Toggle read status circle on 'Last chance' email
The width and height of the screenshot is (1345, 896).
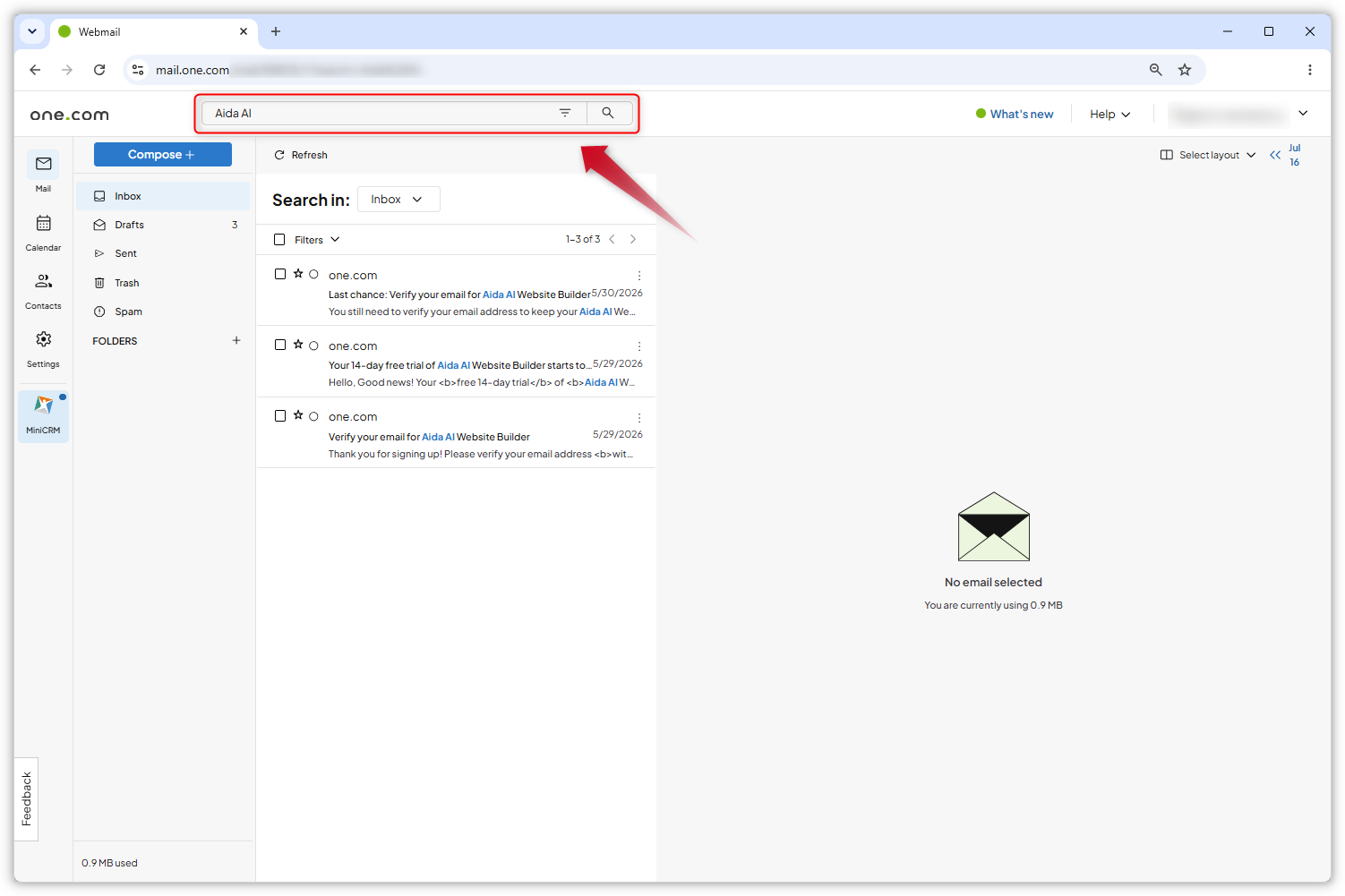[313, 275]
